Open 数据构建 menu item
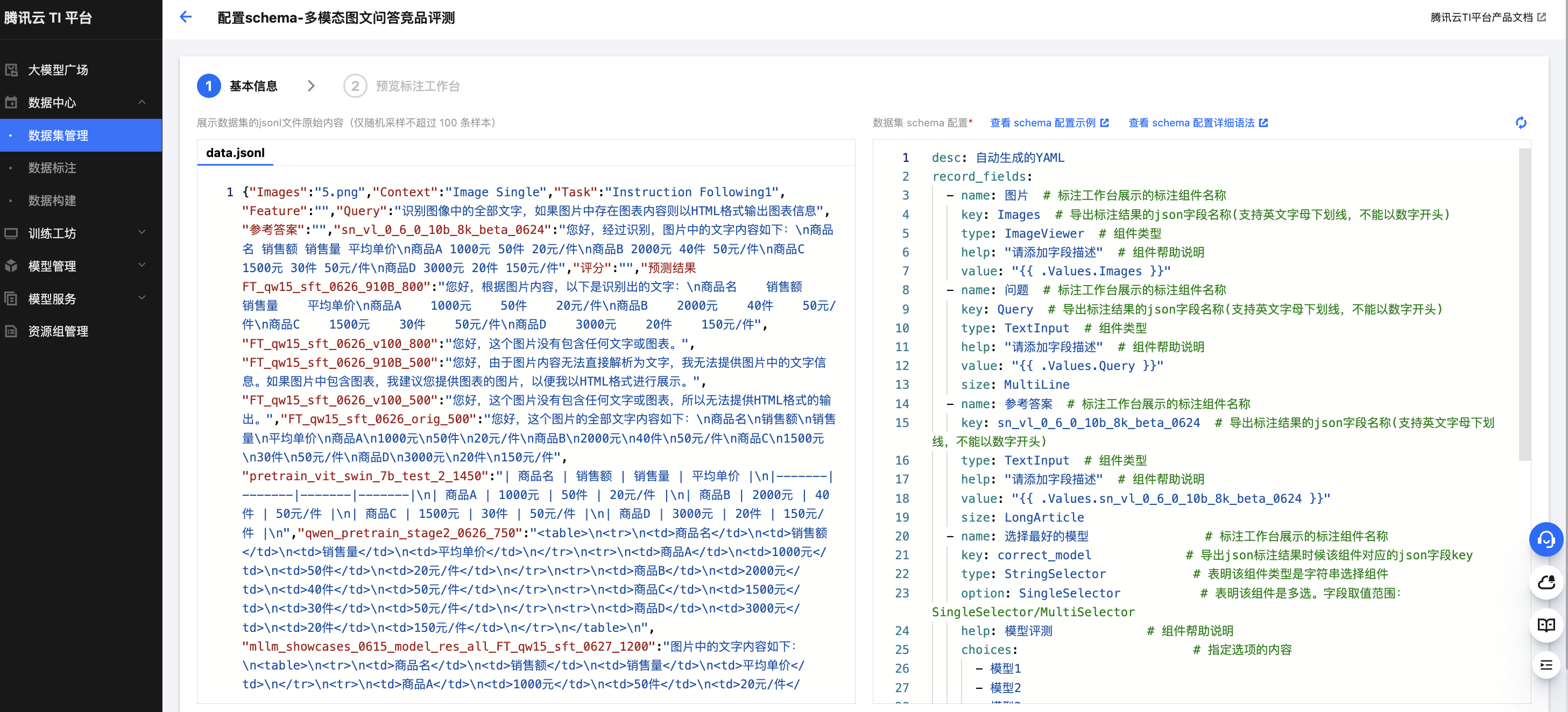The height and width of the screenshot is (712, 1568). [x=52, y=200]
